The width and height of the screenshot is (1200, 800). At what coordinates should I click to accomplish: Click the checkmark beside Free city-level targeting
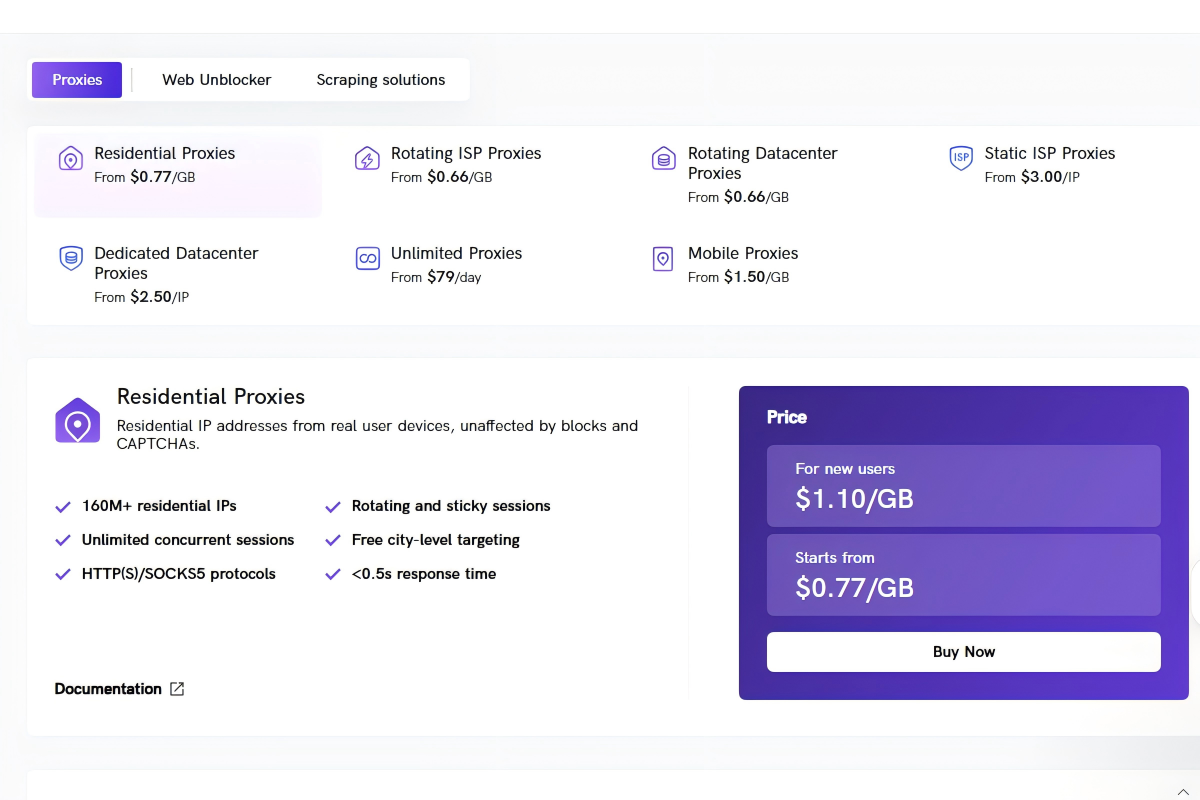(333, 539)
